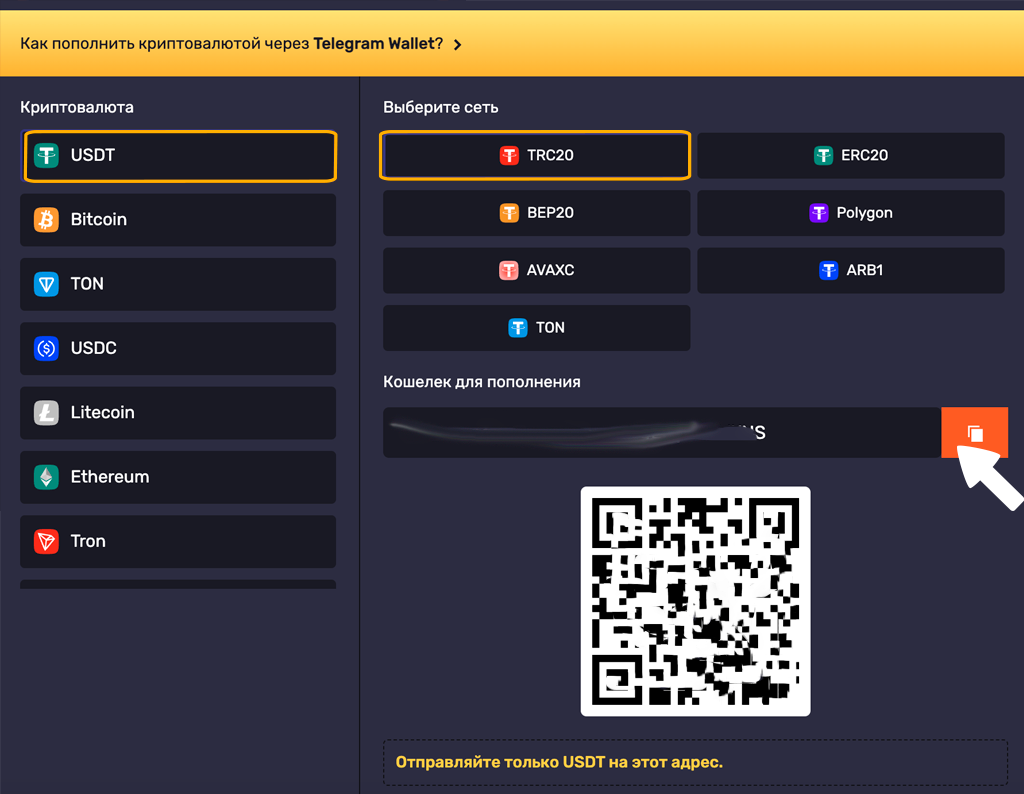Click the deposit QR code image
1024x794 pixels.
[x=696, y=601]
